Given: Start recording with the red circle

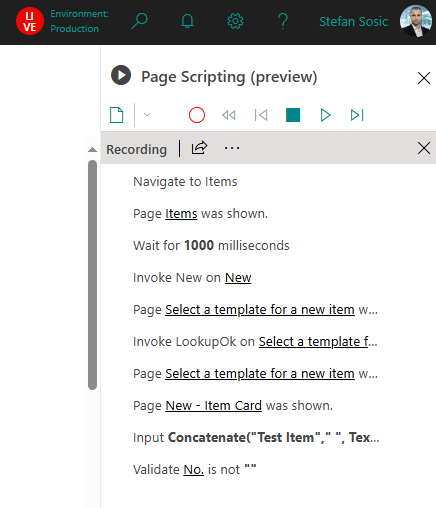Looking at the screenshot, I should click(x=197, y=115).
